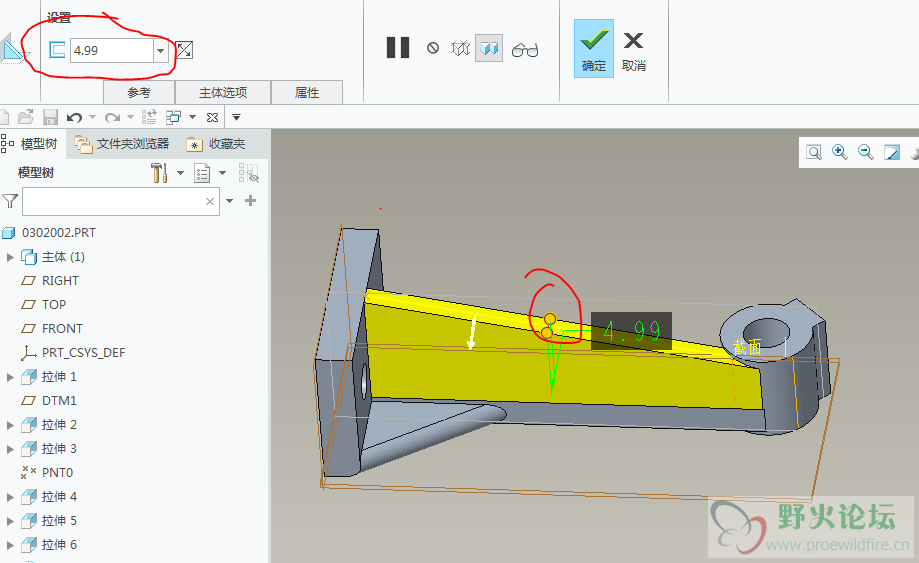The image size is (919, 563).
Task: Expand the 拉伸 3 feature
Action: [10, 449]
